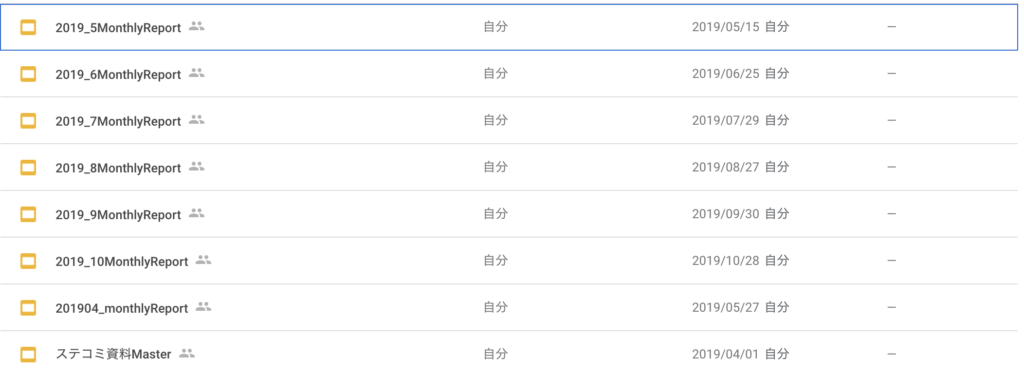Click the folder icon for 2019_6MonthlyReport
Screen dimensions: 1024x376
[28, 74]
